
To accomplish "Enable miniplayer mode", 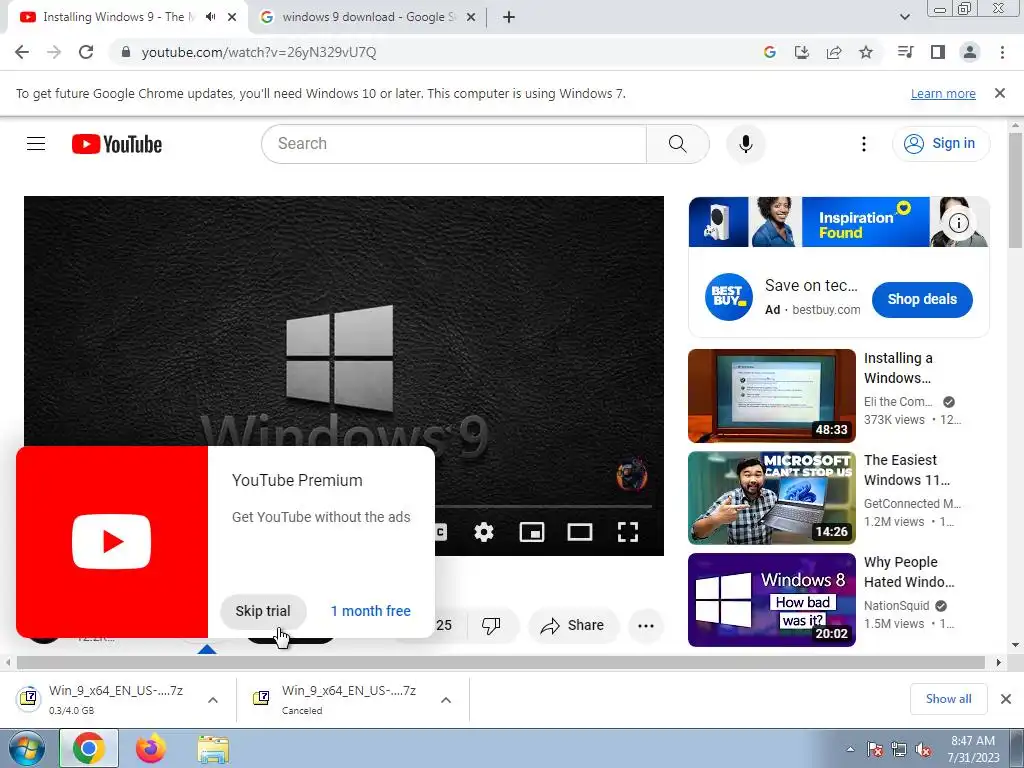I will point(532,532).
